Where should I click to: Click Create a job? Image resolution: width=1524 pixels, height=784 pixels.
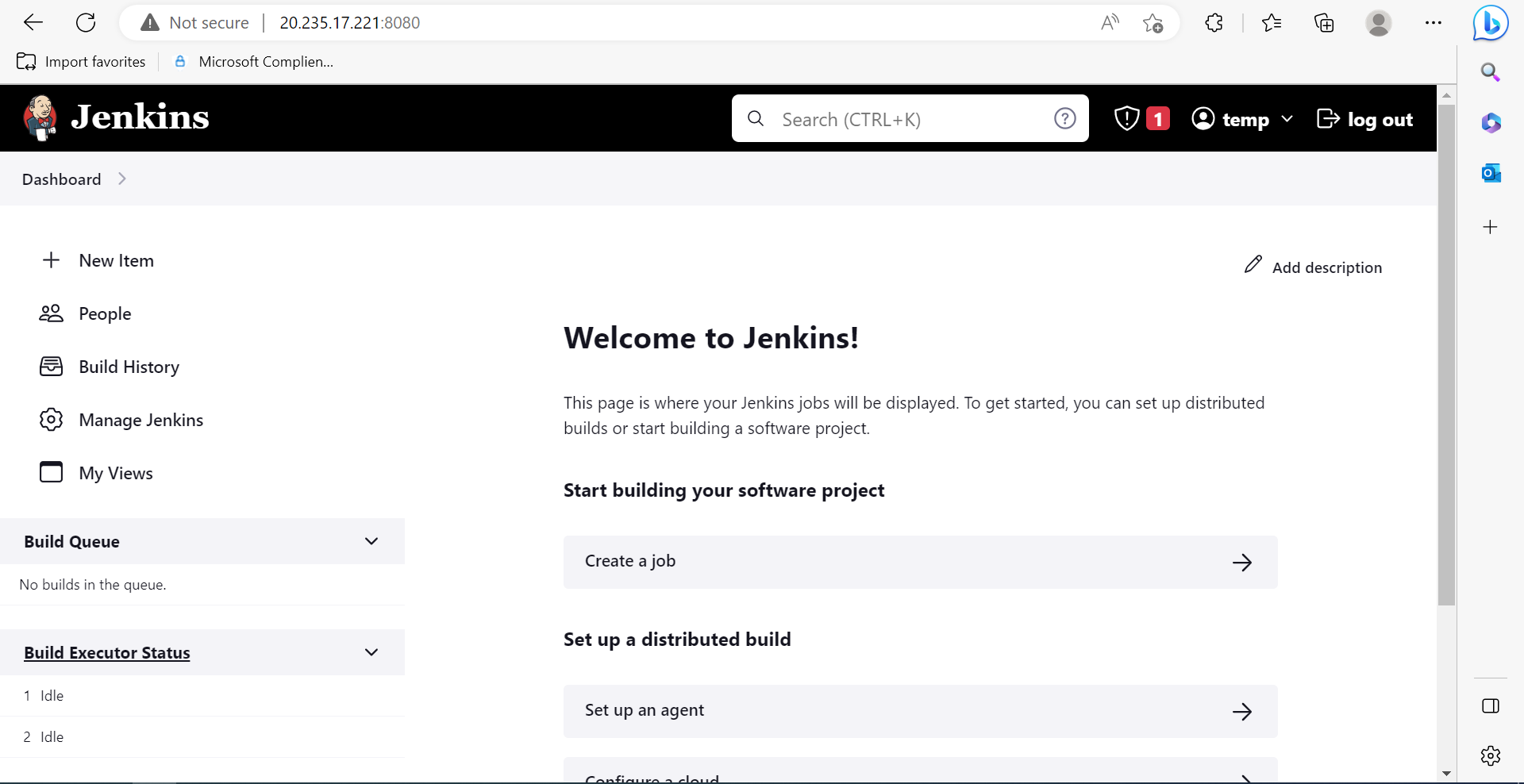pos(919,562)
